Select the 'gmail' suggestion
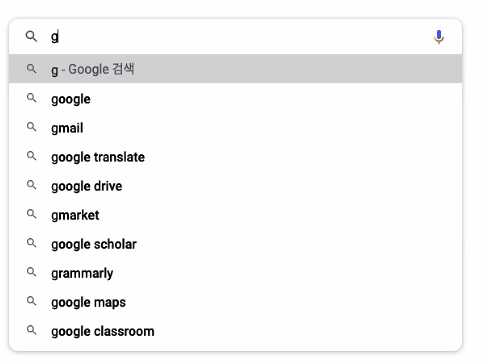481x362 pixels. point(235,128)
